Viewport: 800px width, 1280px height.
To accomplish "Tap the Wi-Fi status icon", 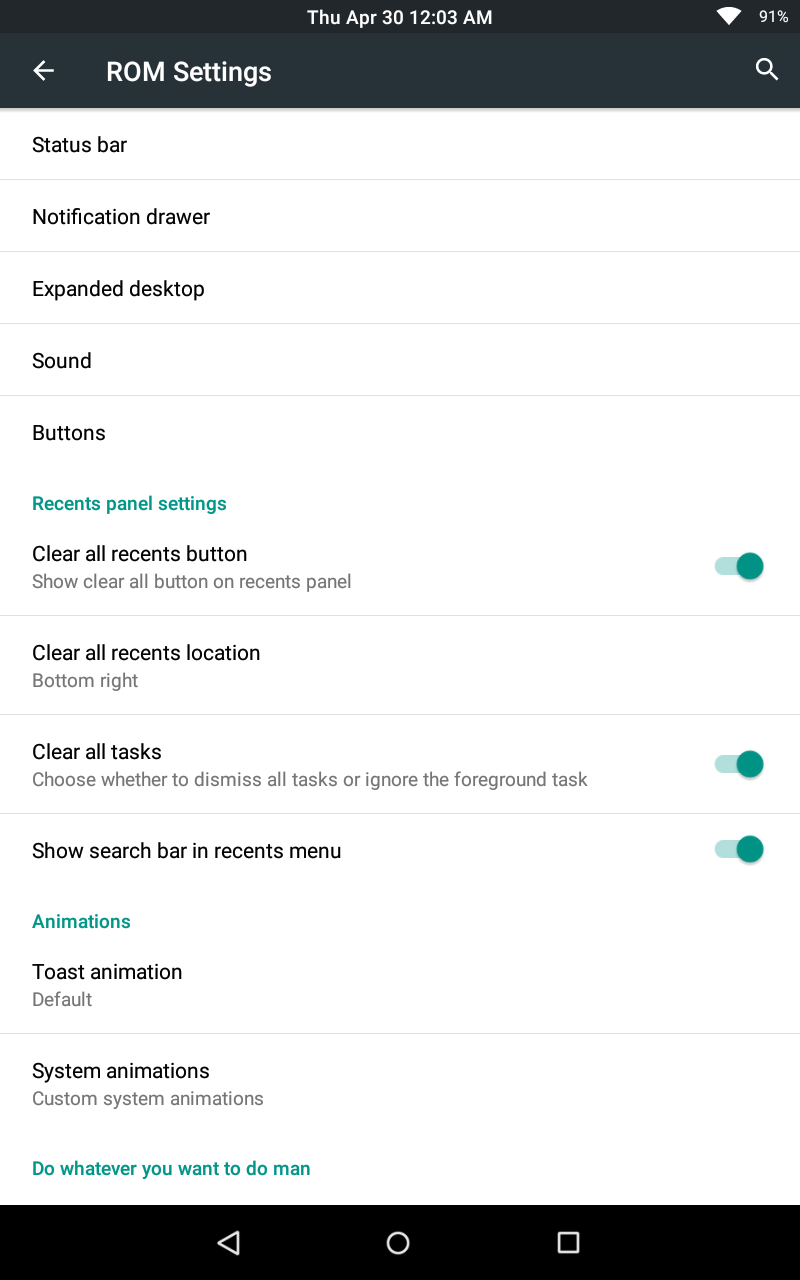I will [729, 16].
